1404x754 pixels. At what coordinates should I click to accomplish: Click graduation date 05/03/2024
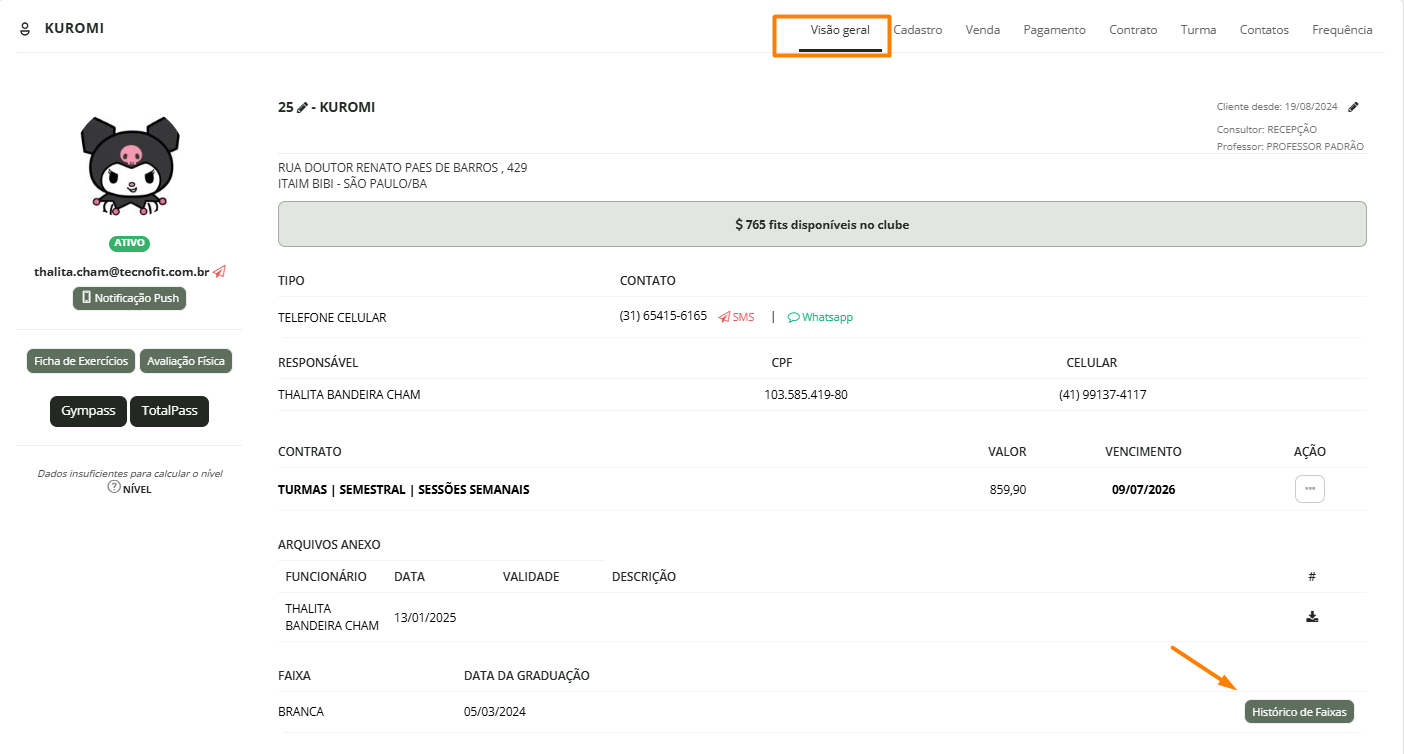(495, 712)
